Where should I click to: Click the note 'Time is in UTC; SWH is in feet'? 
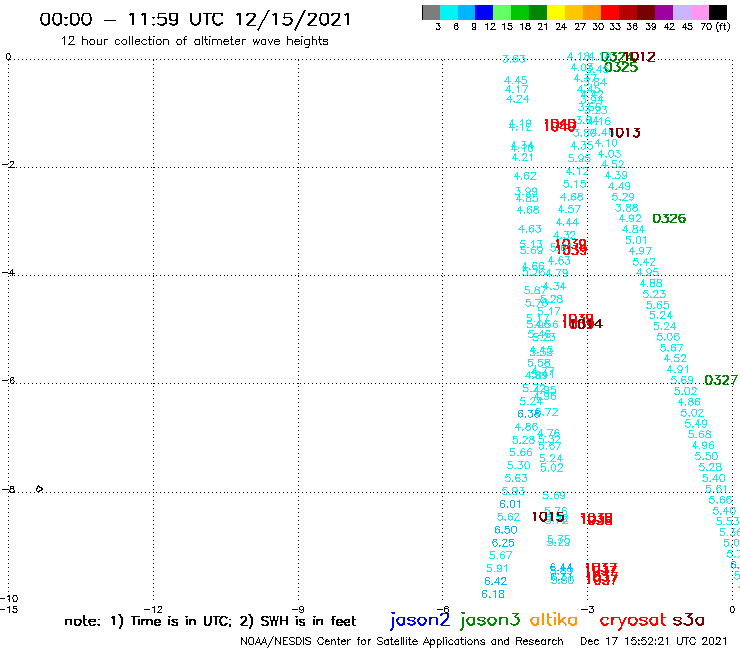coord(210,621)
